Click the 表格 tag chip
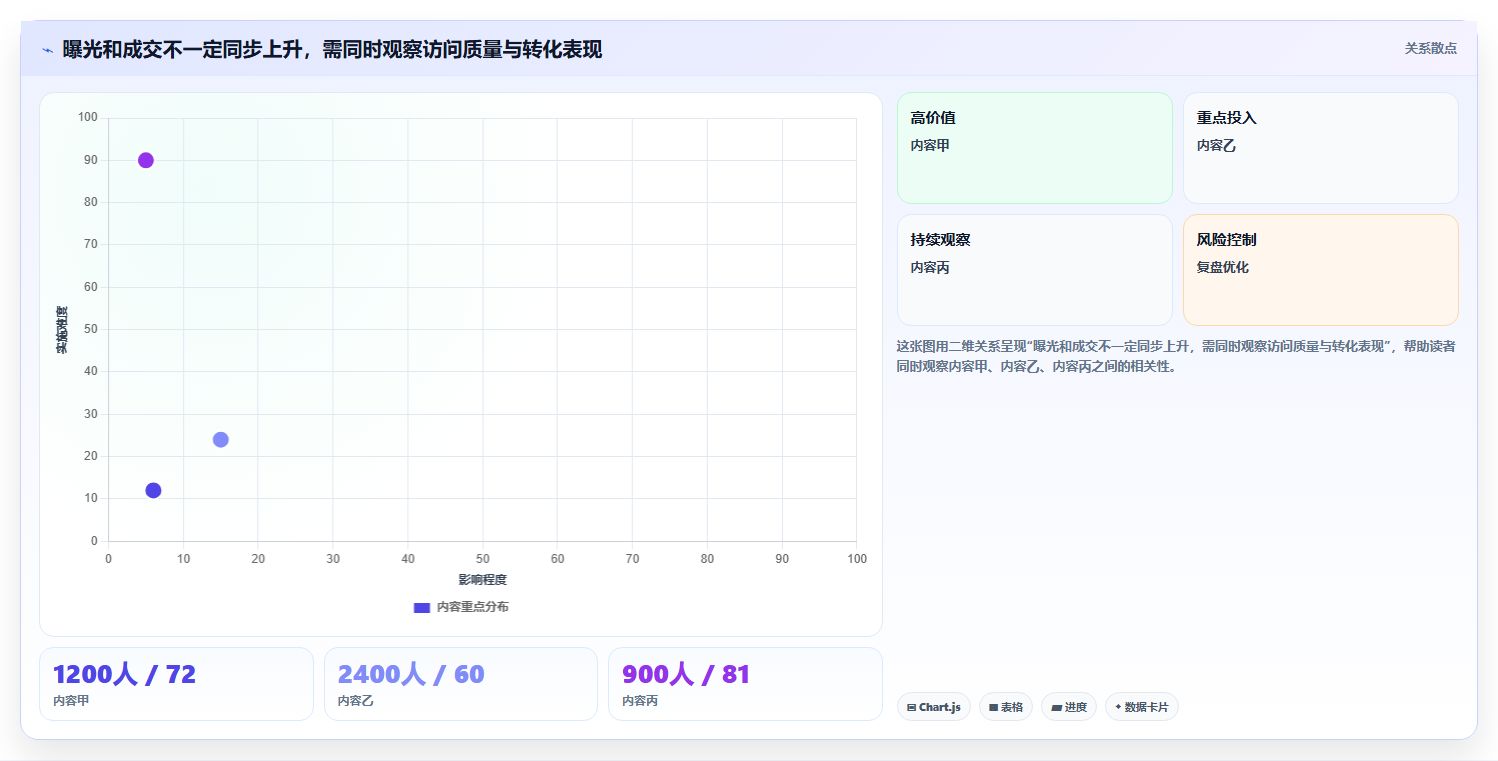Image resolution: width=1498 pixels, height=761 pixels. (x=1005, y=707)
